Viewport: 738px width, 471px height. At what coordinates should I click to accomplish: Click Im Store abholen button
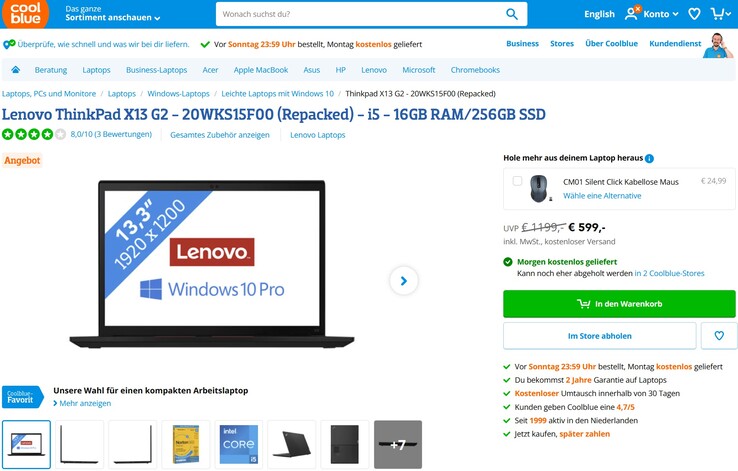pos(599,336)
